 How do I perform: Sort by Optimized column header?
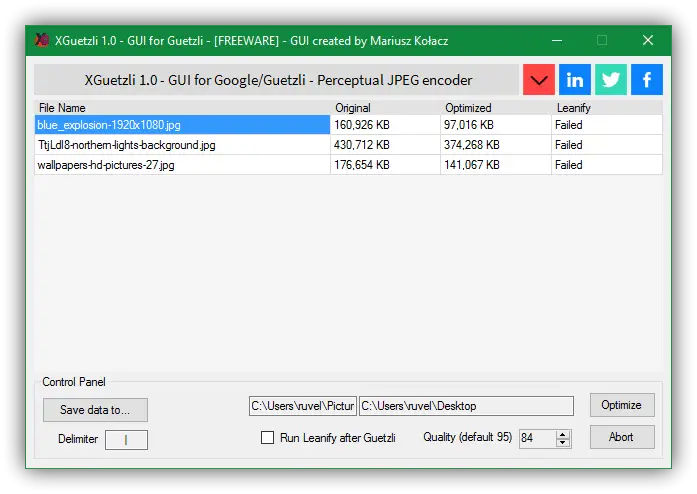click(496, 108)
